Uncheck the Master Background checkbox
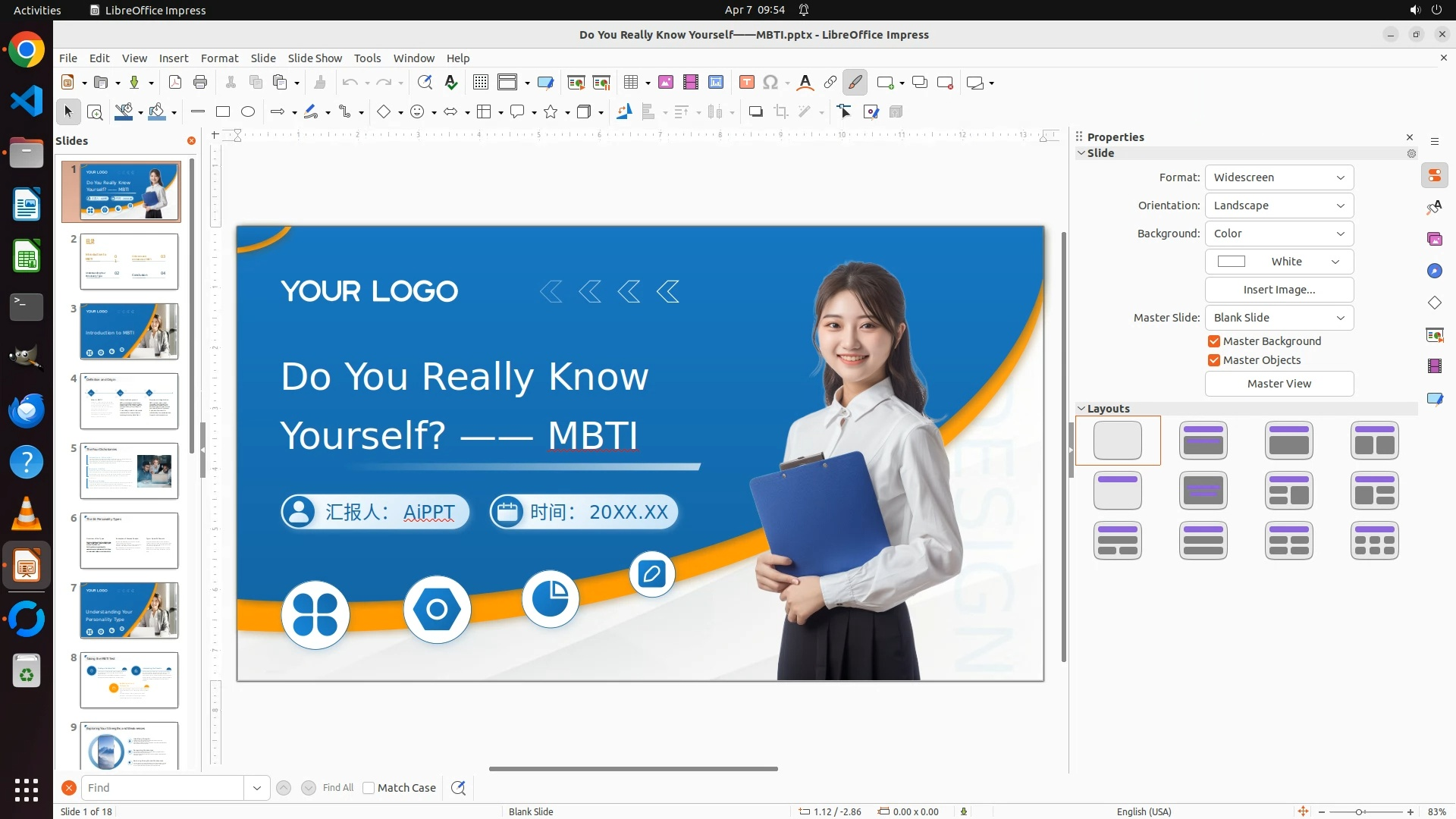 point(1214,341)
